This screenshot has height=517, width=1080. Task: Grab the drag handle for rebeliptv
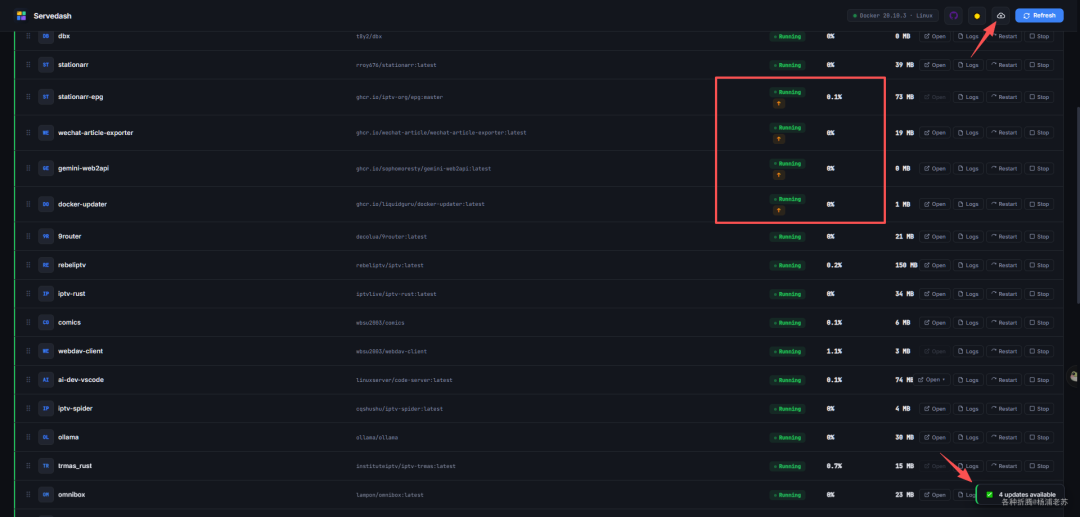click(28, 265)
